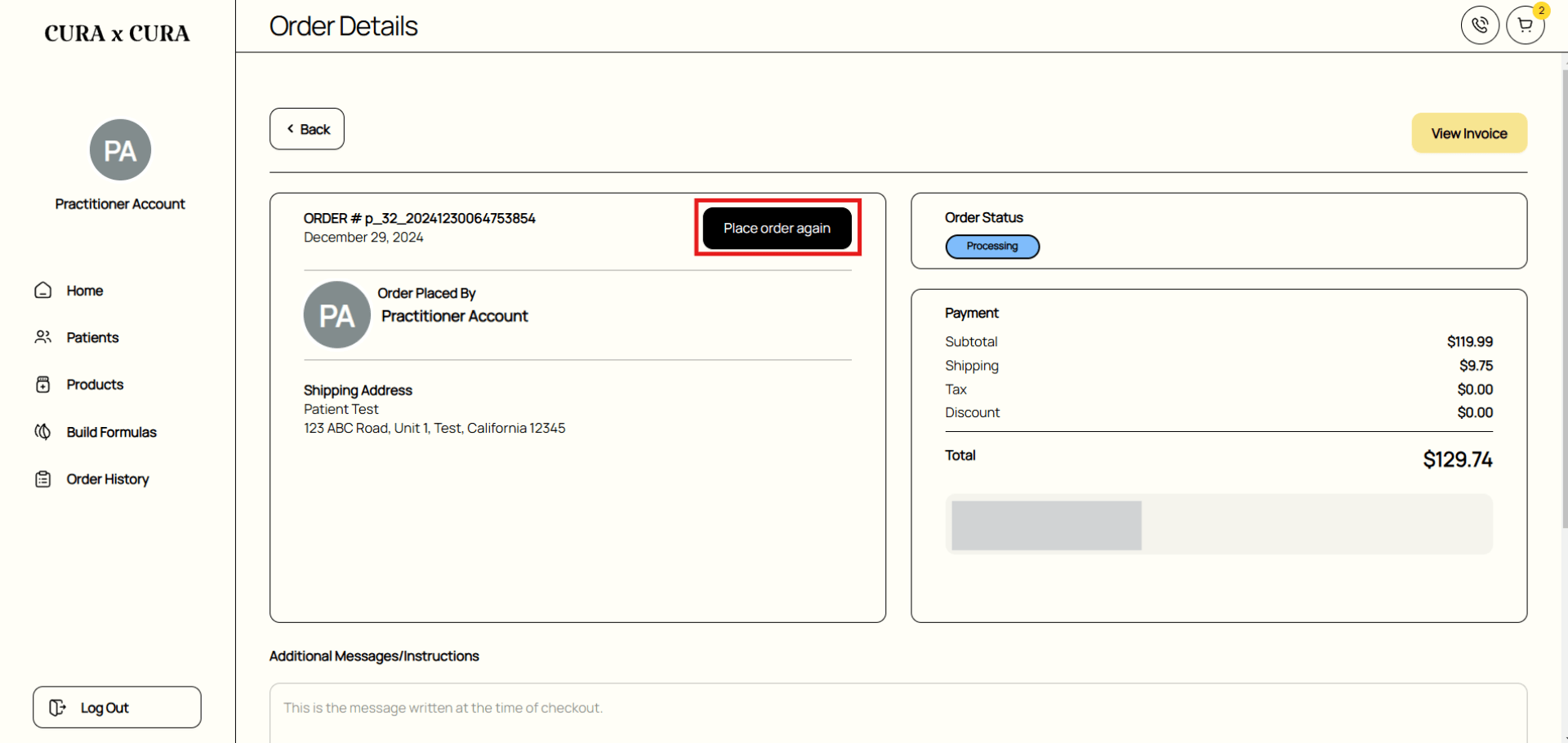Click the Log Out button
1568x743 pixels.
coord(117,707)
